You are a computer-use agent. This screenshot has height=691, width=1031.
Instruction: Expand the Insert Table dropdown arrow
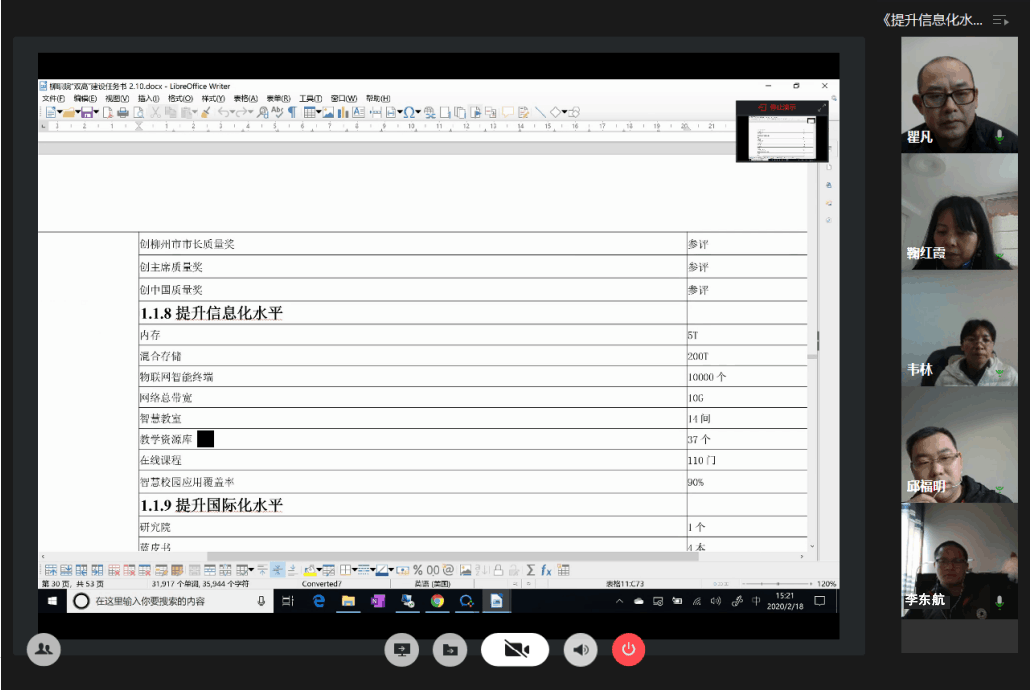coord(319,113)
